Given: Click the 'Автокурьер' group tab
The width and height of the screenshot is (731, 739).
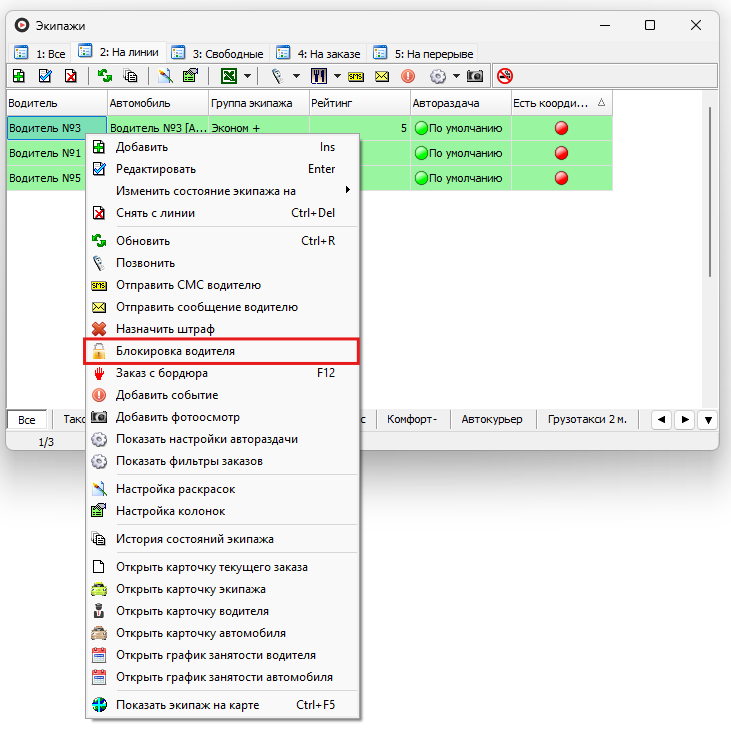Looking at the screenshot, I should 491,419.
